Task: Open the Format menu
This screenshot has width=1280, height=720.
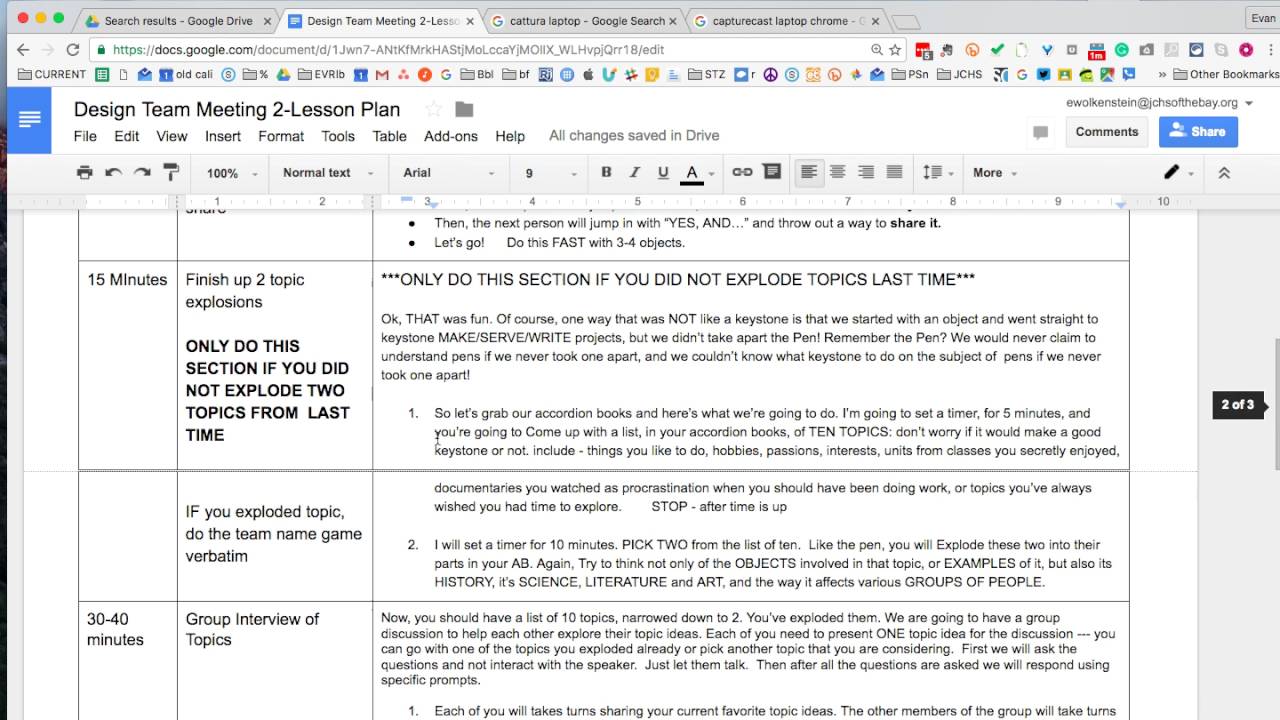Action: point(281,136)
